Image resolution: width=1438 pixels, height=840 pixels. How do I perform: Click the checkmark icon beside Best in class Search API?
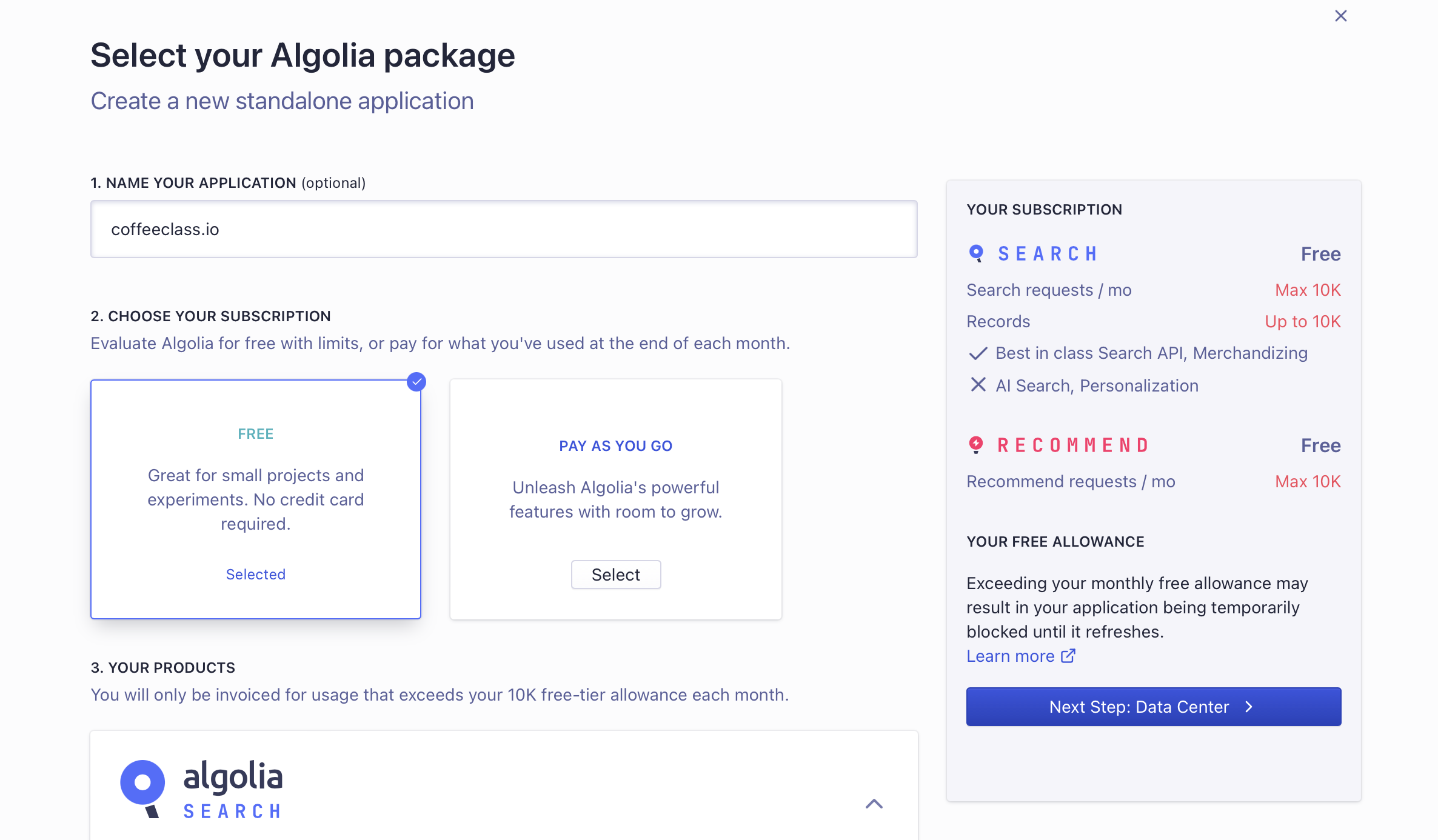coord(978,353)
